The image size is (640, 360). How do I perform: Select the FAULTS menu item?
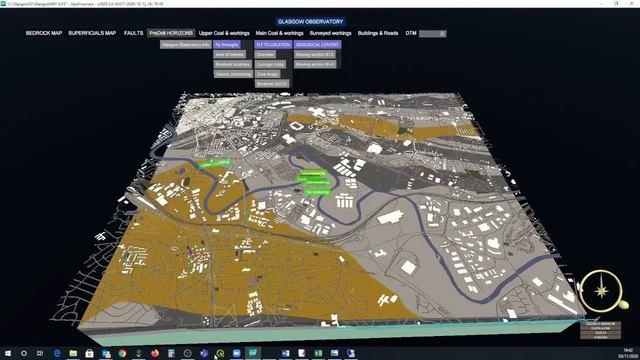point(133,33)
